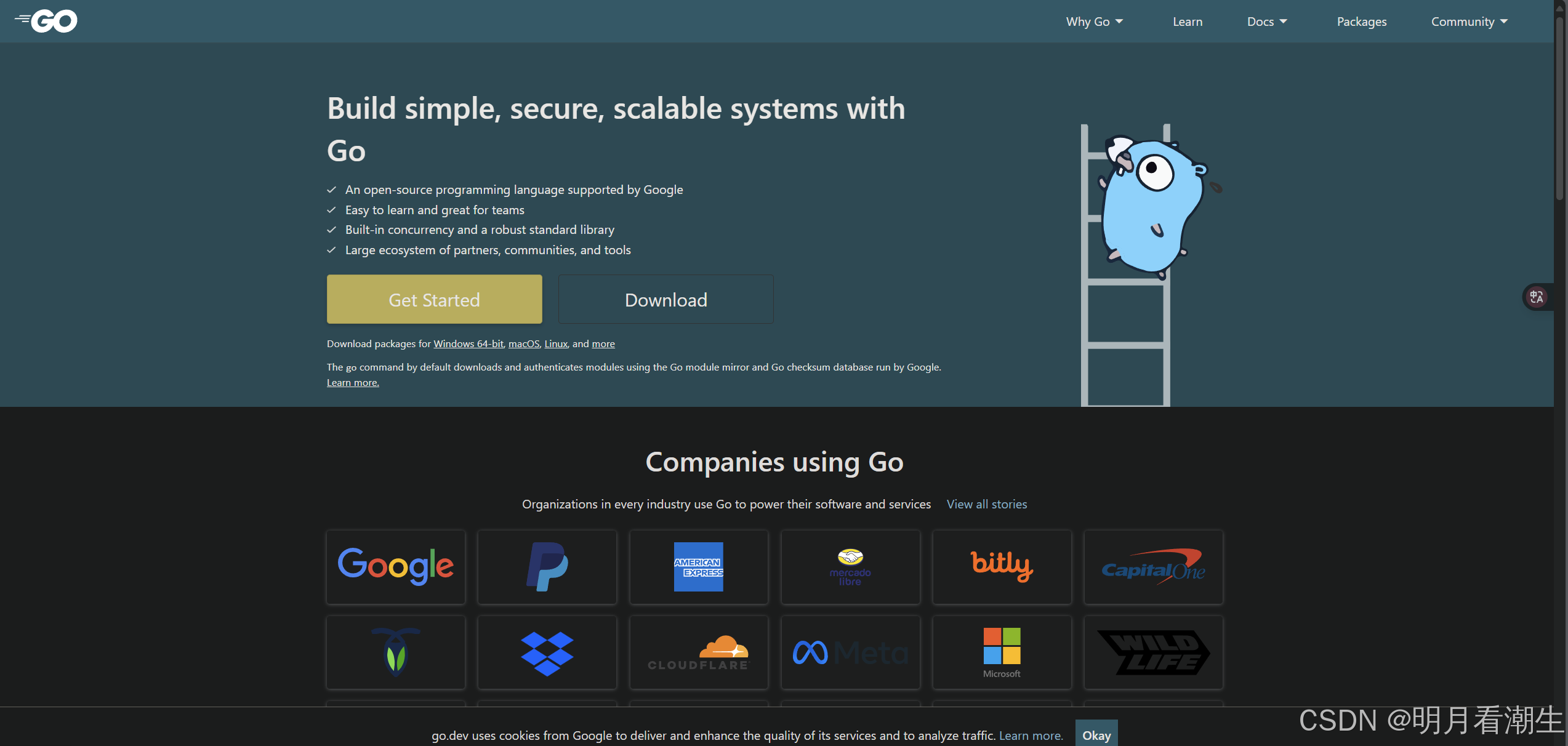1568x746 pixels.
Task: Expand the Docs dropdown menu
Action: [x=1267, y=22]
